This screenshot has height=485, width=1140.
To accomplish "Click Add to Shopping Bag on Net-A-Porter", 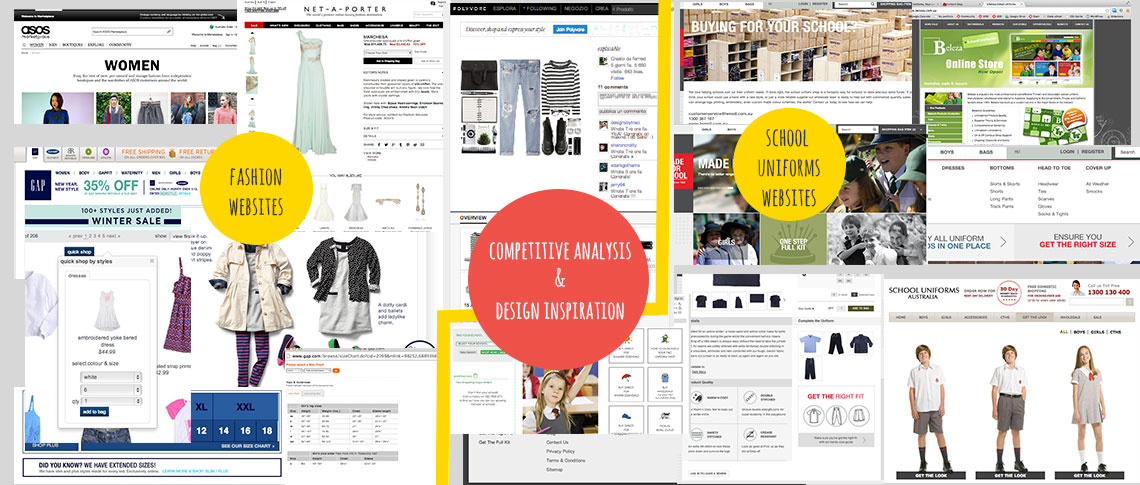I will [388, 62].
